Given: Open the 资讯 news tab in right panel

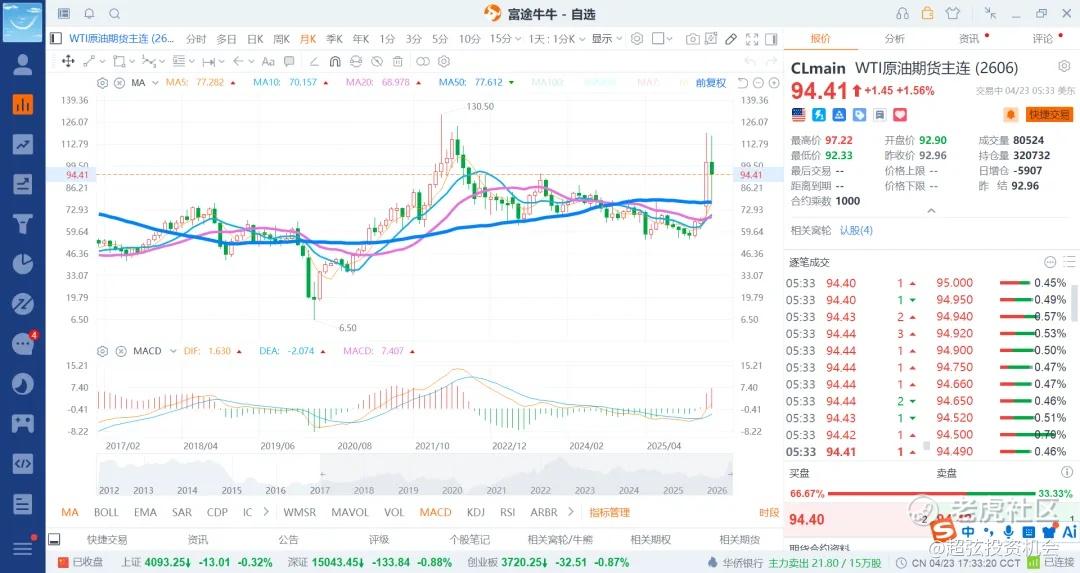Looking at the screenshot, I should (x=968, y=39).
